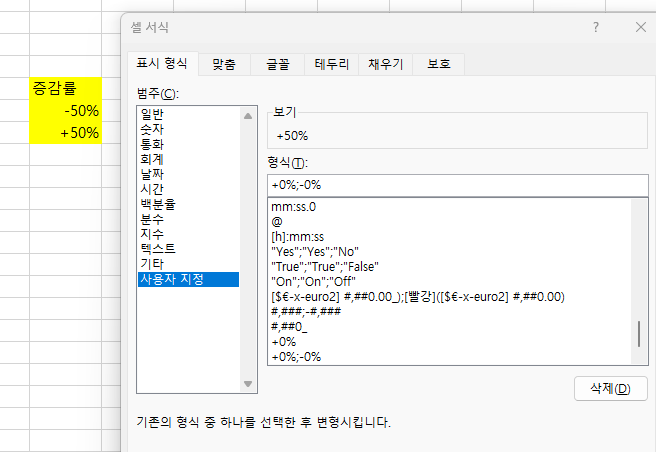Select +0% format in list
The image size is (656, 452).
click(450, 342)
